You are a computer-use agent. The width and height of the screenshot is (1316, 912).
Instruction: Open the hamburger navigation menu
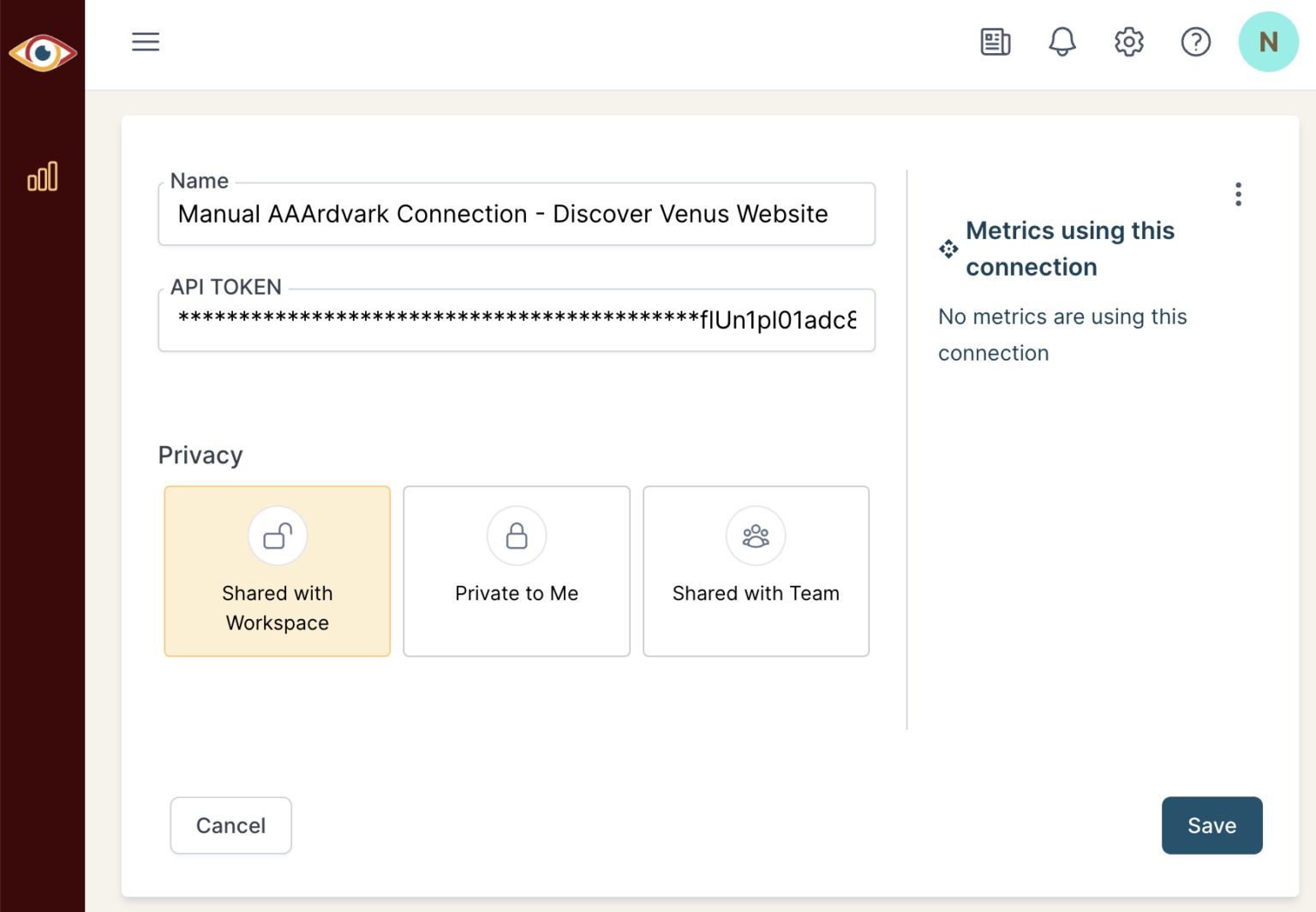[145, 41]
